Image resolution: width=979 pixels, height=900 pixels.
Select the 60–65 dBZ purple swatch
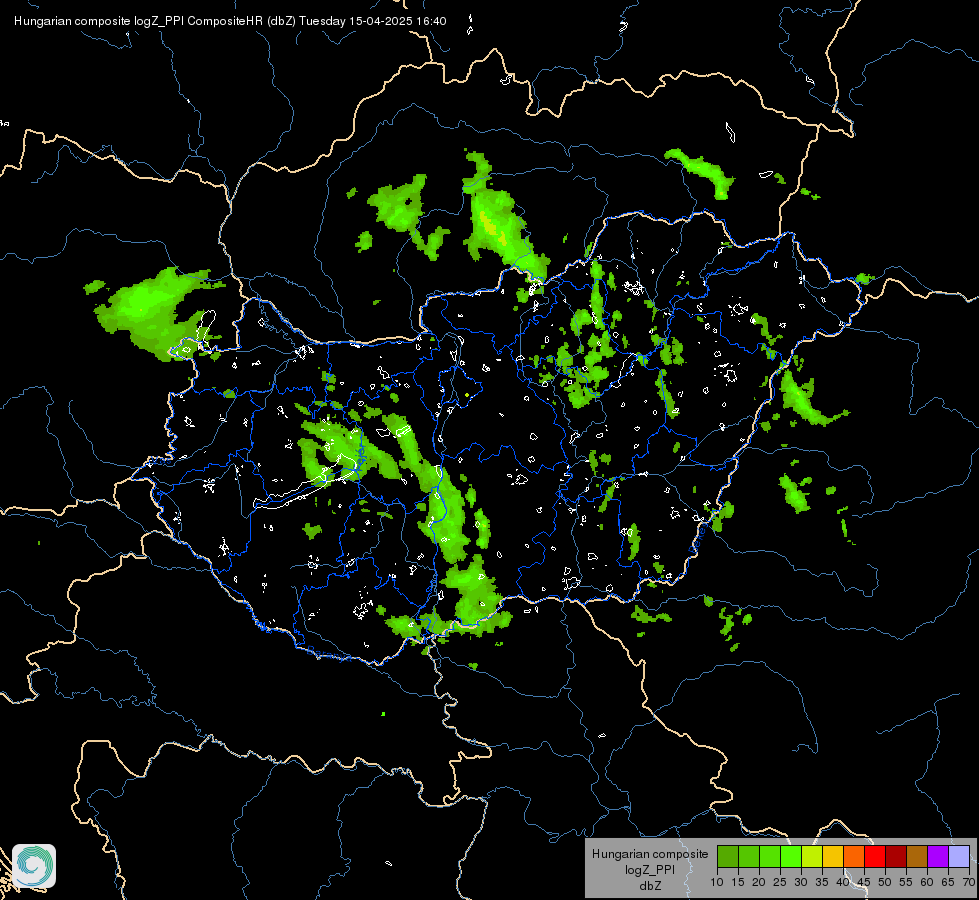pos(938,856)
